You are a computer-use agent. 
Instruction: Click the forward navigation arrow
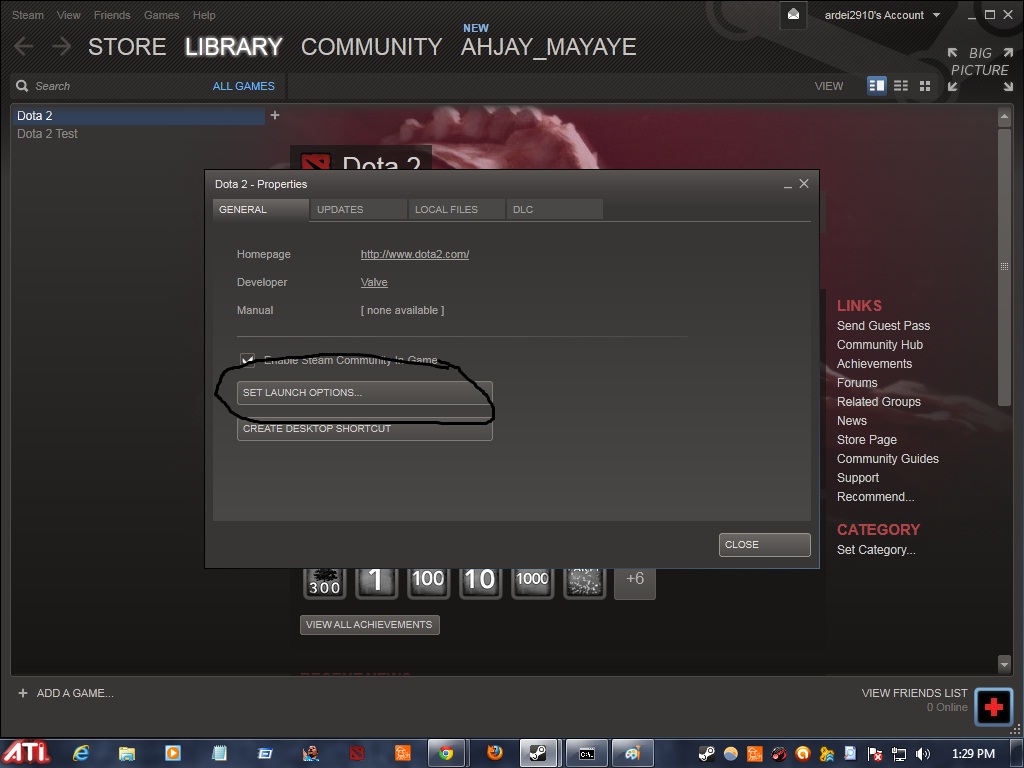click(61, 46)
